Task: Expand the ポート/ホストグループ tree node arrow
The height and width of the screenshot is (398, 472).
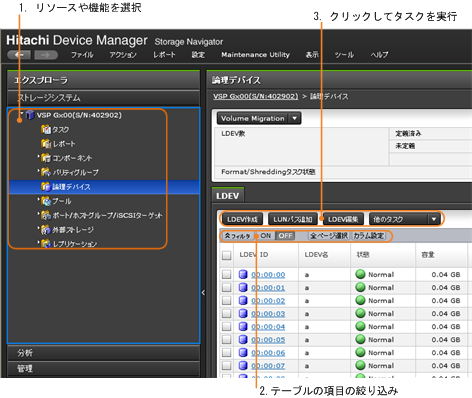Action: 39,213
